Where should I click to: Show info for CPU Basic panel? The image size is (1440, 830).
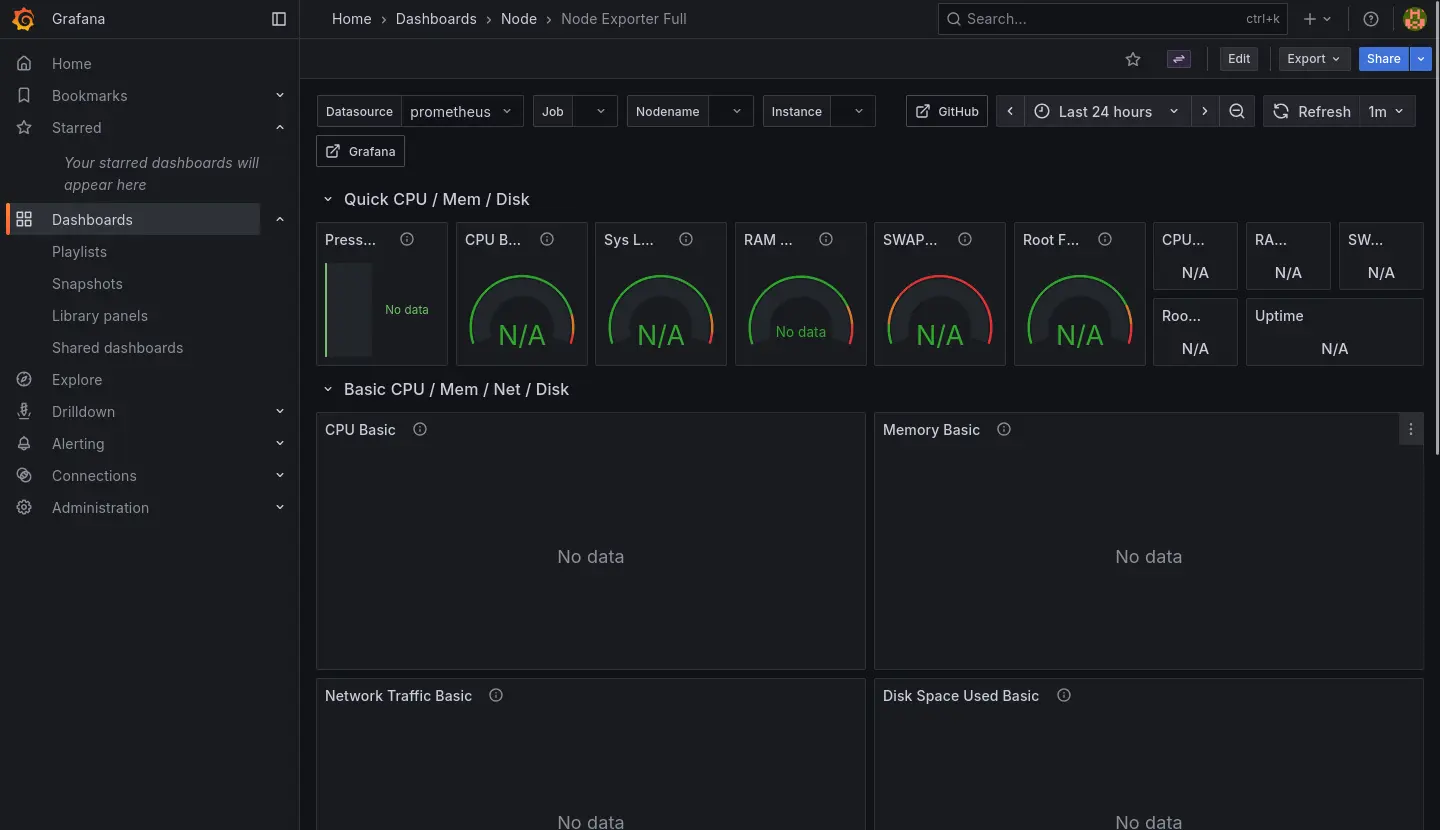pyautogui.click(x=420, y=429)
